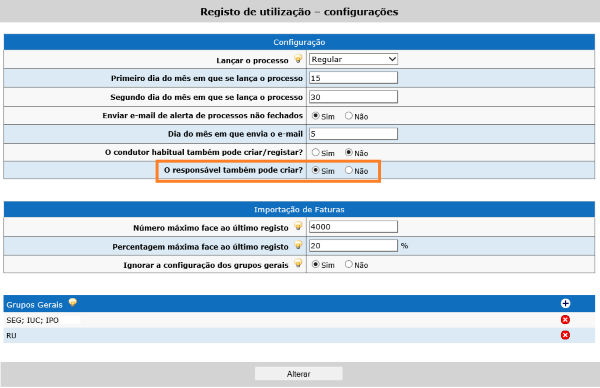
Task: Delete the SEG; IUC; IPO group
Action: (565, 320)
